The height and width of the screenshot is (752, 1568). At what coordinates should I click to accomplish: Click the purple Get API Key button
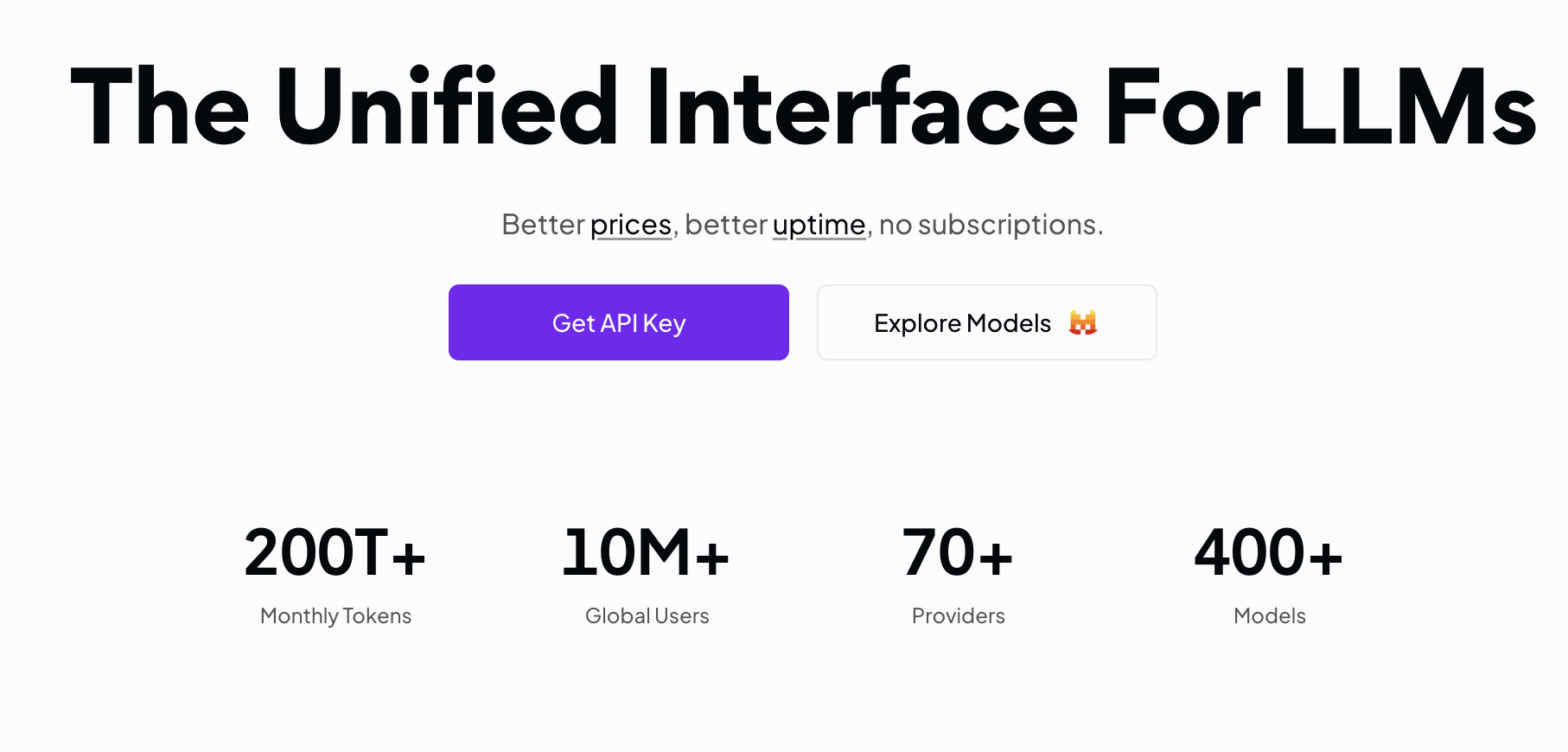click(x=619, y=322)
